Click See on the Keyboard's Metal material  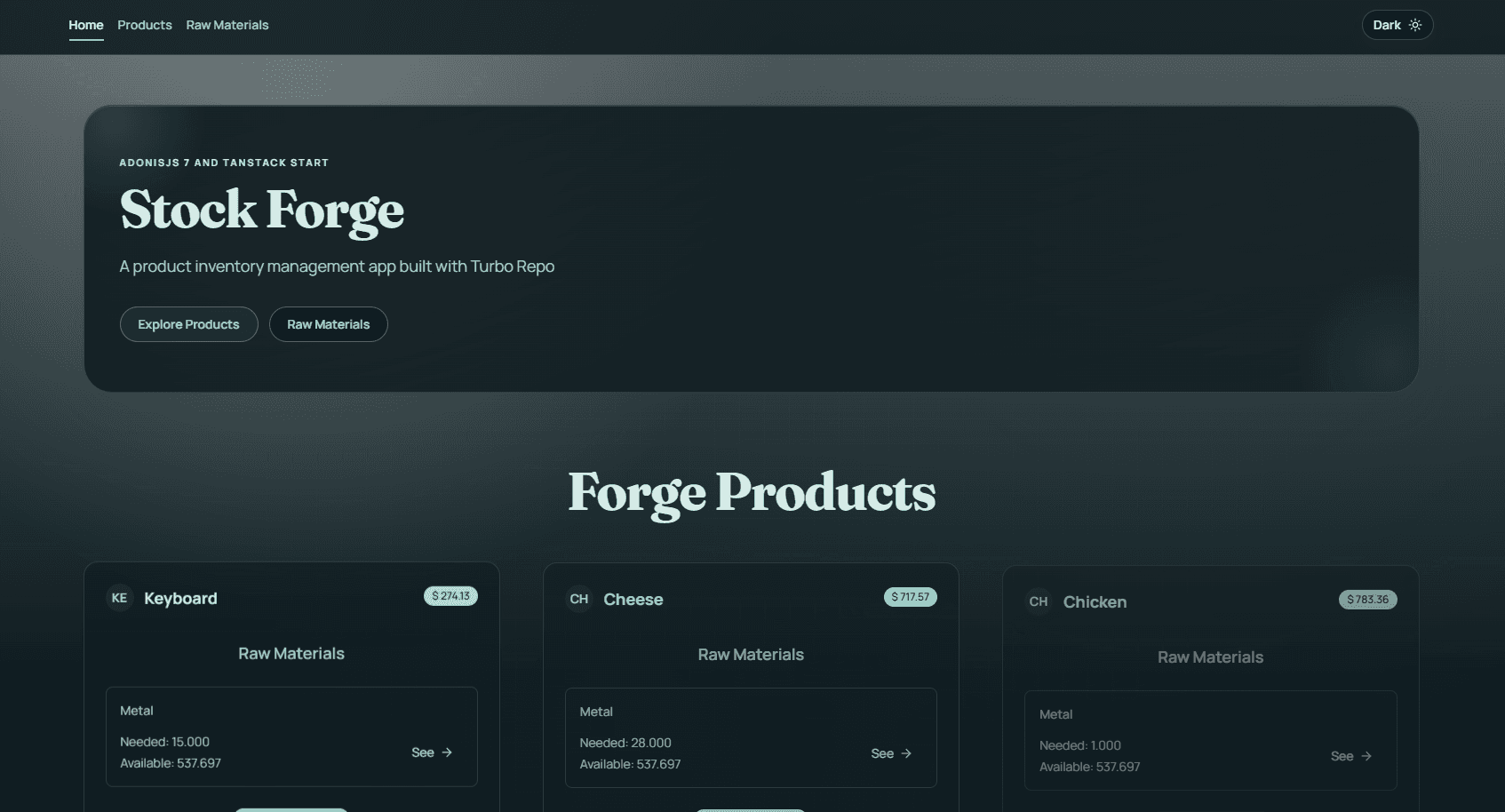423,752
